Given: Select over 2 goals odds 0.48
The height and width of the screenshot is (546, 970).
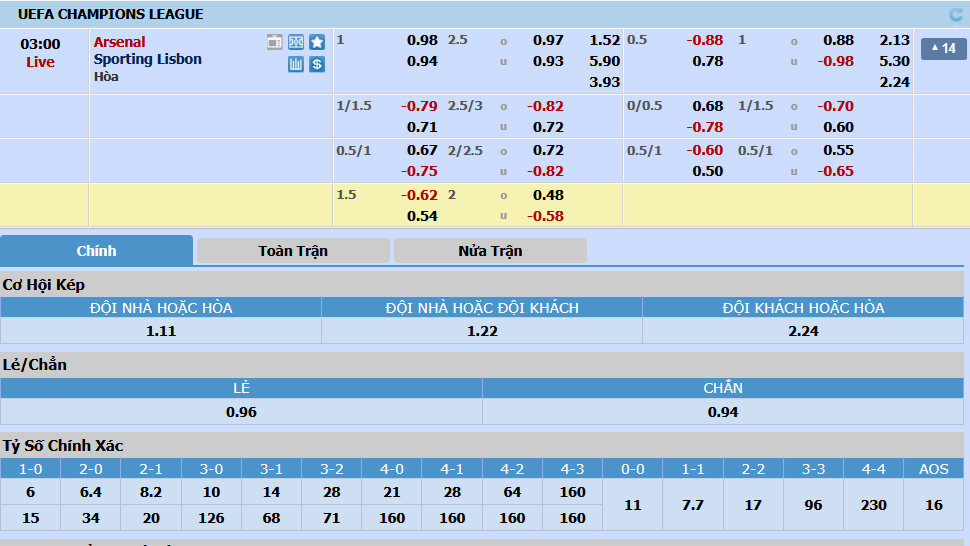Looking at the screenshot, I should point(548,195).
